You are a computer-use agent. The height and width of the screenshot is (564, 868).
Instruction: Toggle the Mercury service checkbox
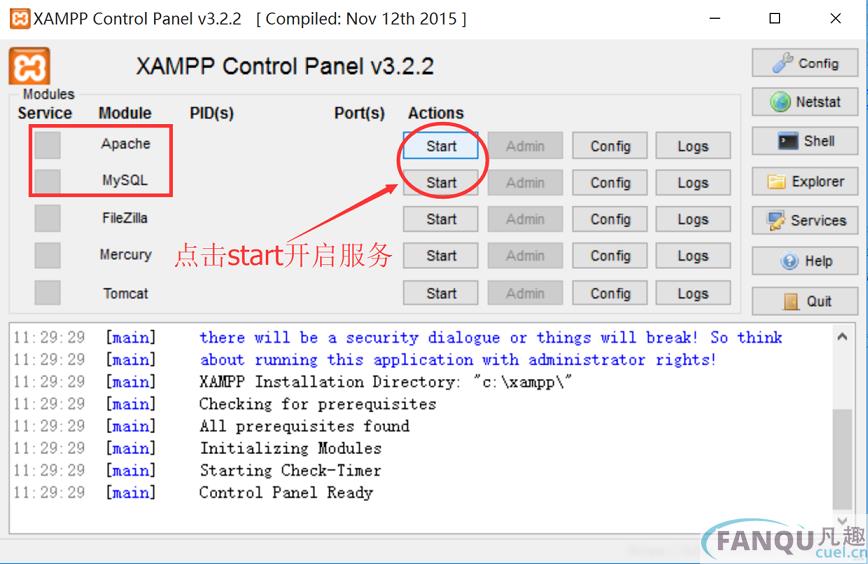pyautogui.click(x=48, y=255)
